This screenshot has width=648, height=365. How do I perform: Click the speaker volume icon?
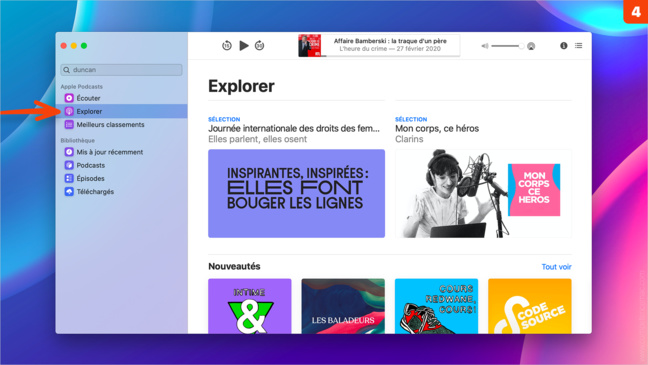pos(485,46)
